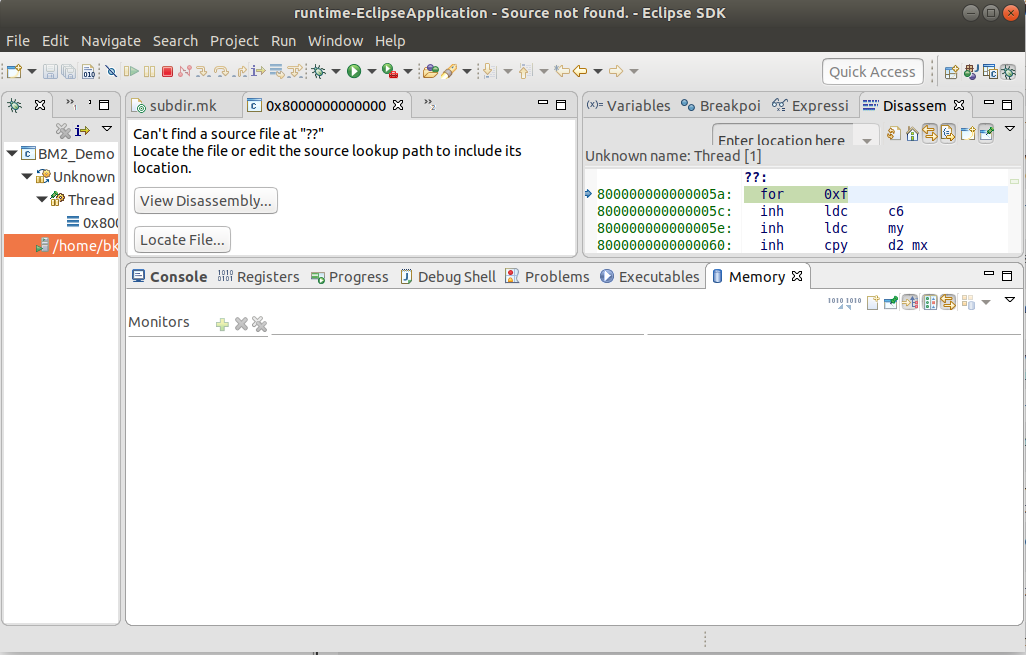Switch to the Variables tab

(x=628, y=105)
